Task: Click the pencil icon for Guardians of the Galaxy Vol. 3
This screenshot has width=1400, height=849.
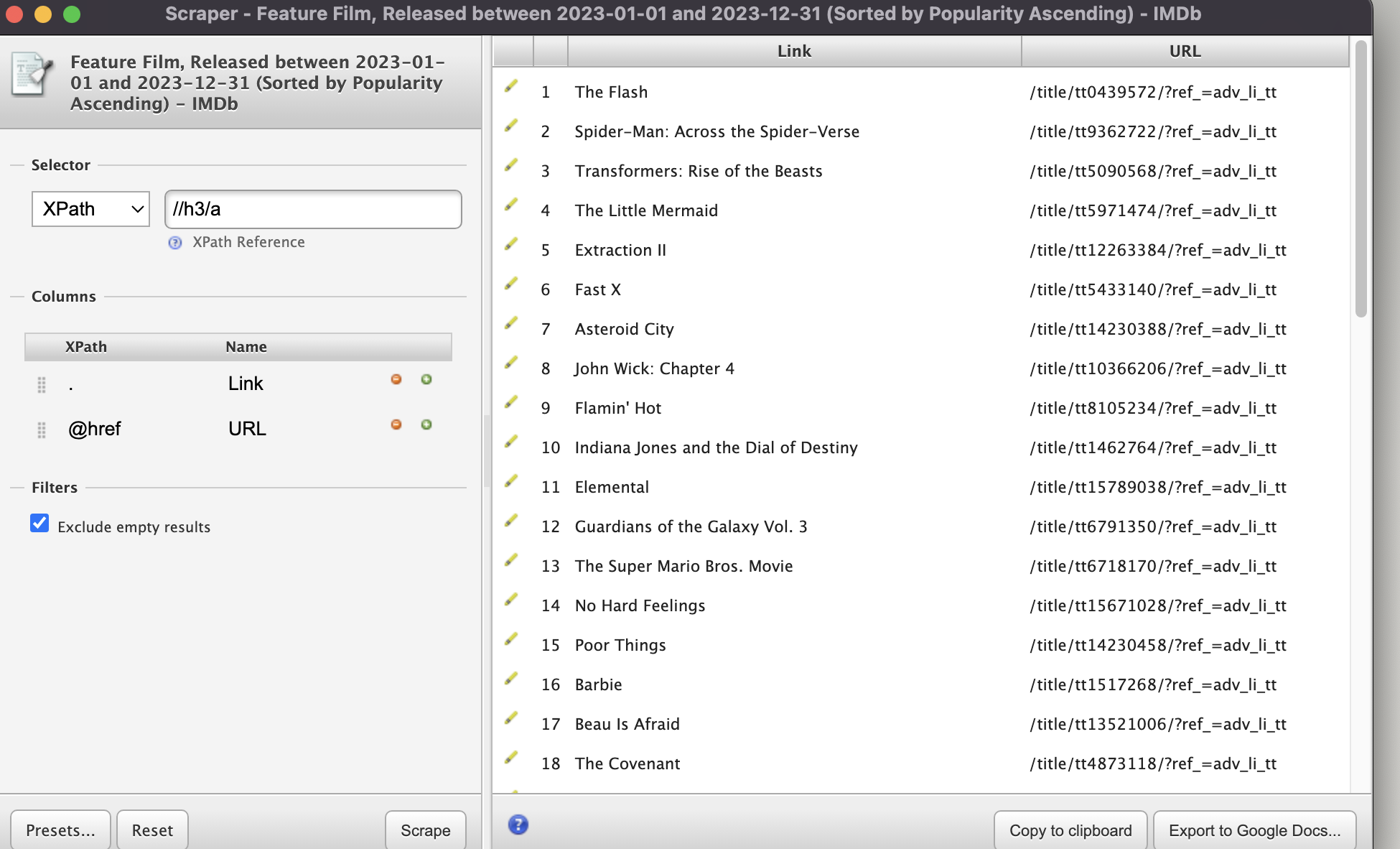Action: tap(511, 521)
